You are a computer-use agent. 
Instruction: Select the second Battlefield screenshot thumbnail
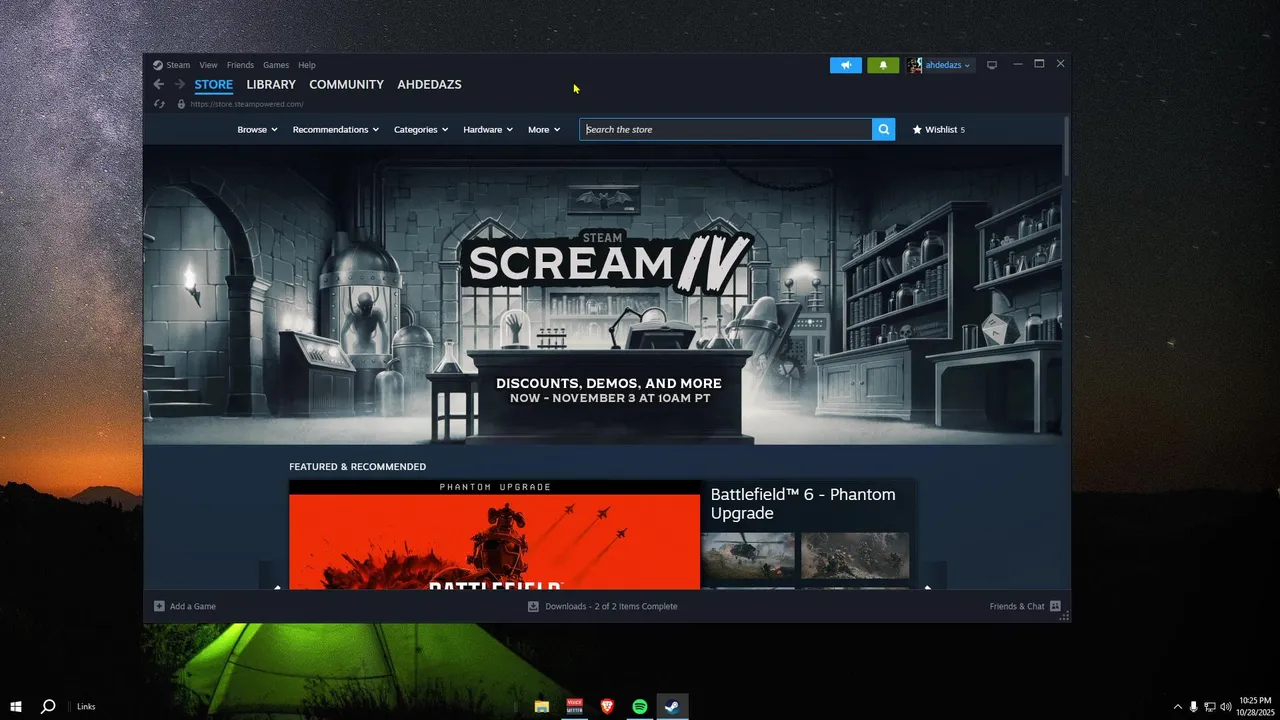point(855,555)
